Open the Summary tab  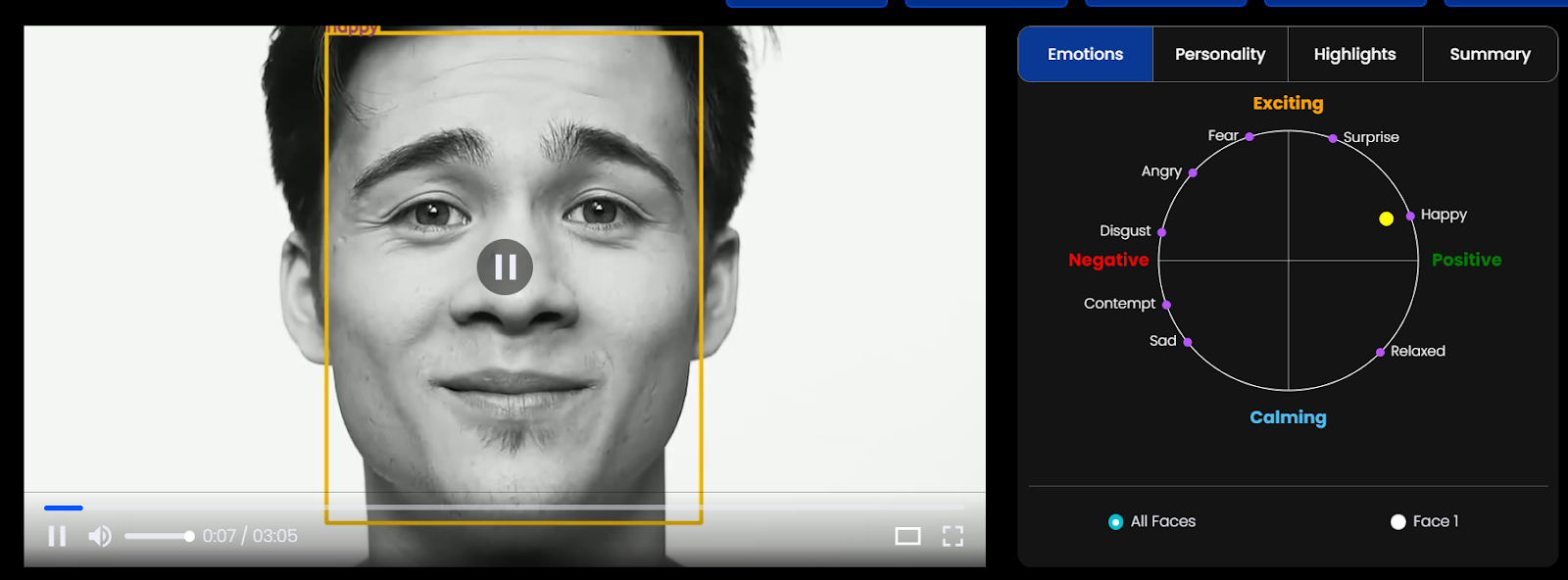click(x=1490, y=54)
